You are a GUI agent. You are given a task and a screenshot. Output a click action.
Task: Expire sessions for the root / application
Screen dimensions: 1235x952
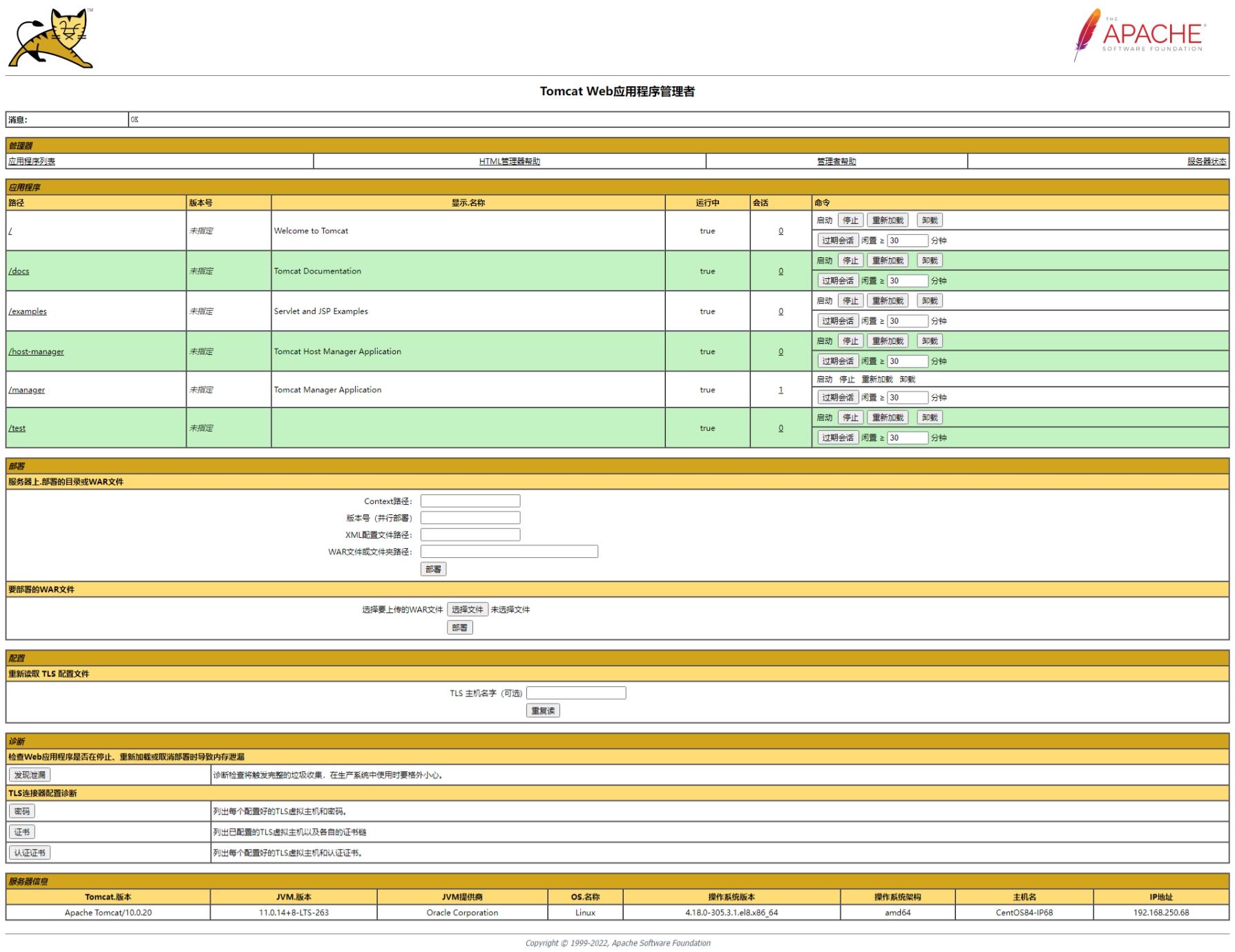tap(838, 240)
